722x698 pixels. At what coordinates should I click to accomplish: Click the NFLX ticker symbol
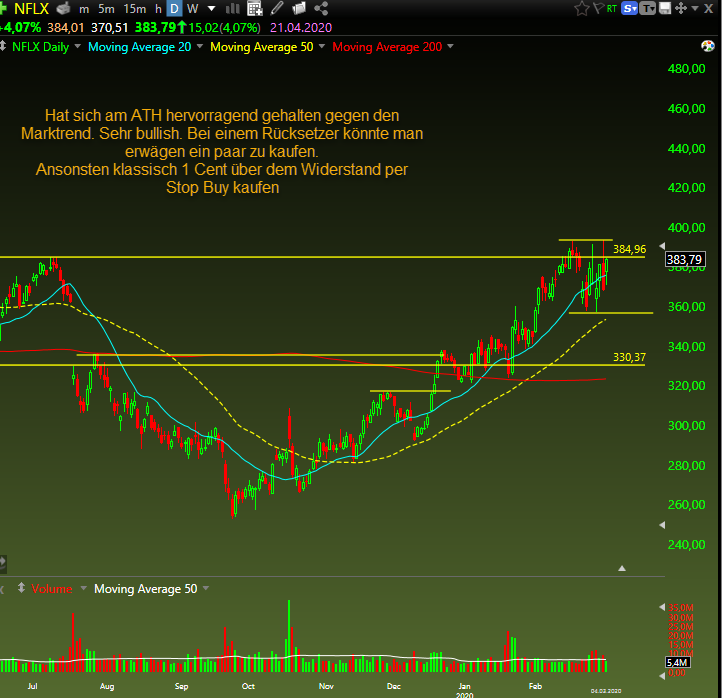[31, 8]
